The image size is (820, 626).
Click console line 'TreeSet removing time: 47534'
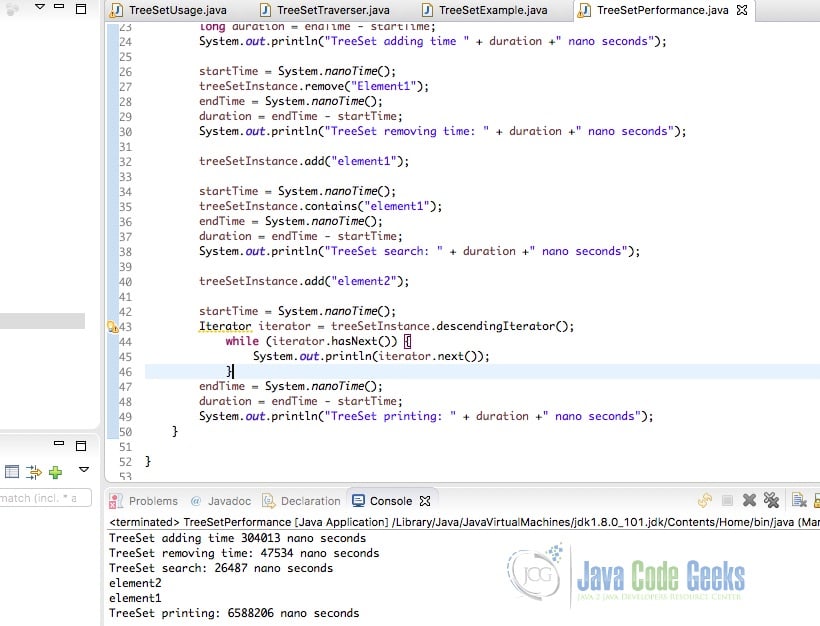[244, 553]
